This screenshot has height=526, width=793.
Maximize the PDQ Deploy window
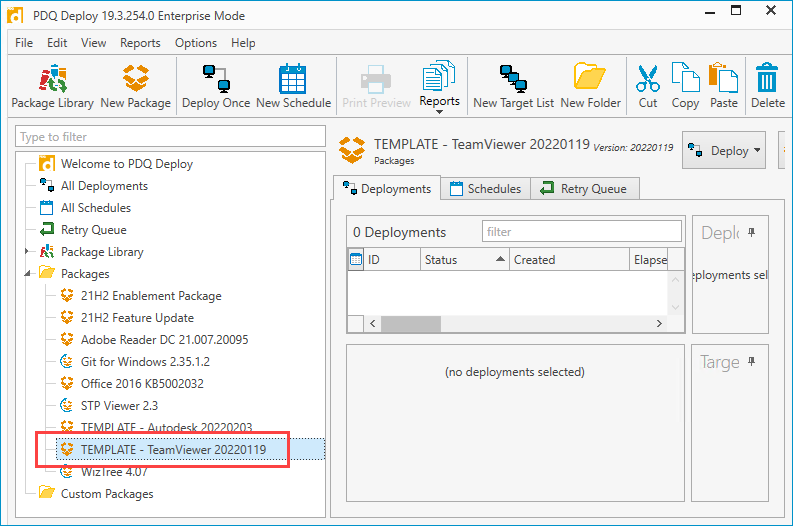[x=736, y=10]
